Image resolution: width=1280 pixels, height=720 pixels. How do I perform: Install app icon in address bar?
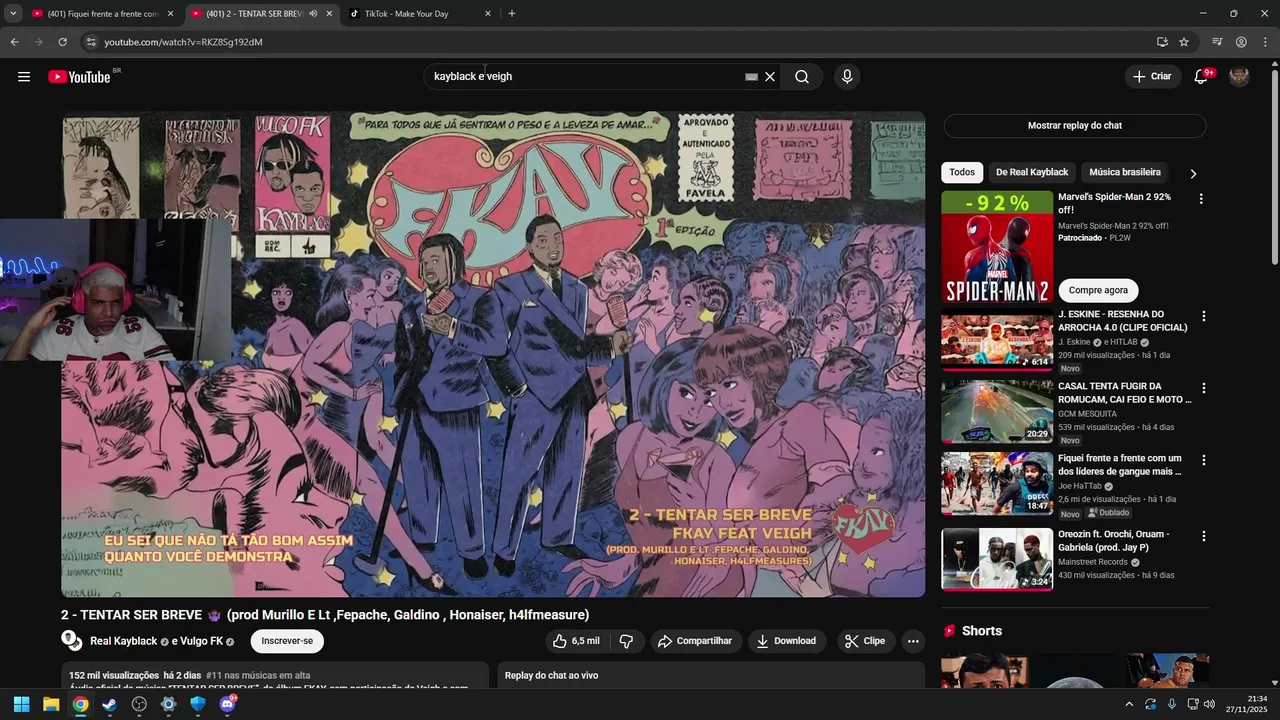pyautogui.click(x=1162, y=42)
